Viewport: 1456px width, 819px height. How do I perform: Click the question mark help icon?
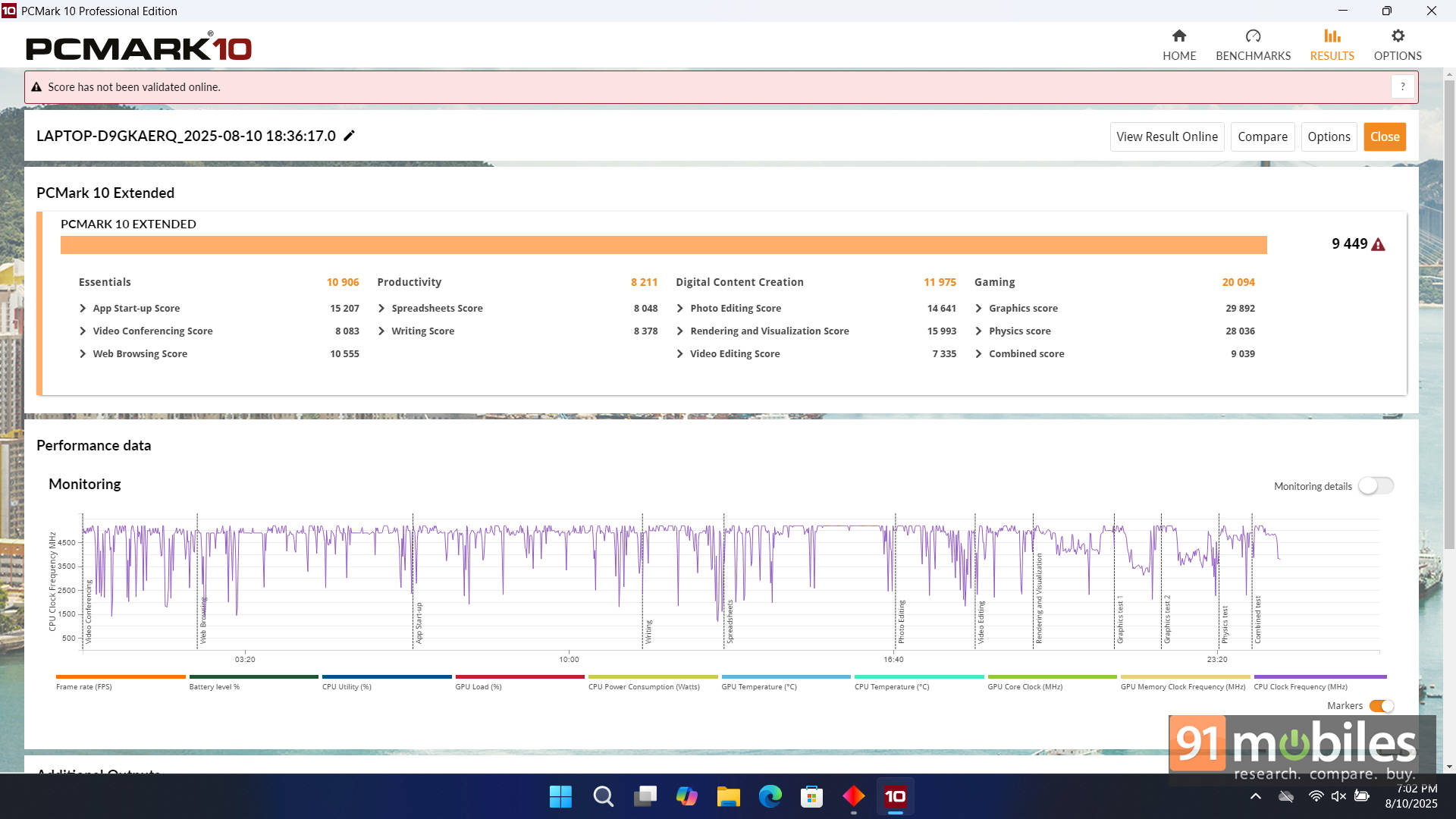pyautogui.click(x=1402, y=87)
